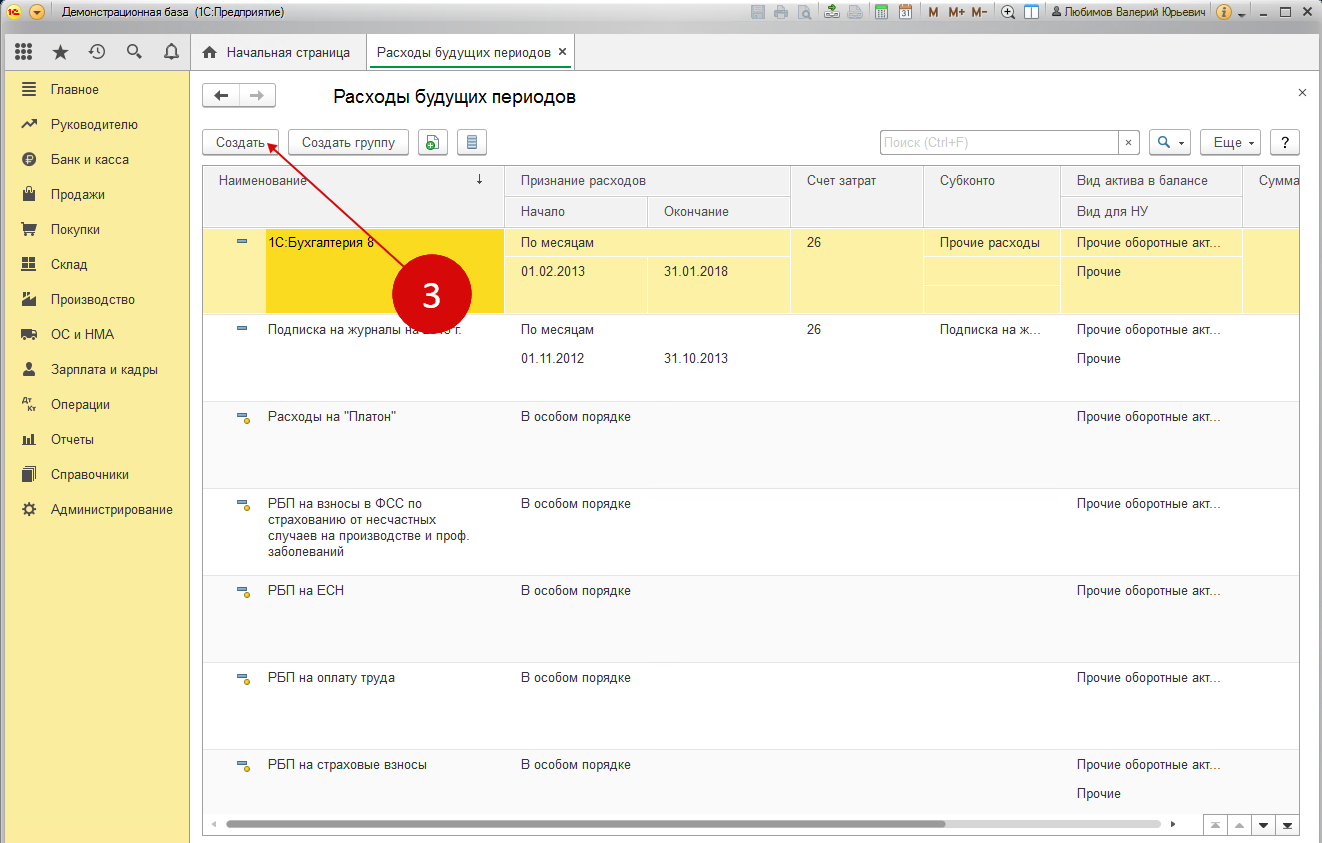Go forward with the right arrow button
Image resolution: width=1322 pixels, height=843 pixels.
(257, 96)
